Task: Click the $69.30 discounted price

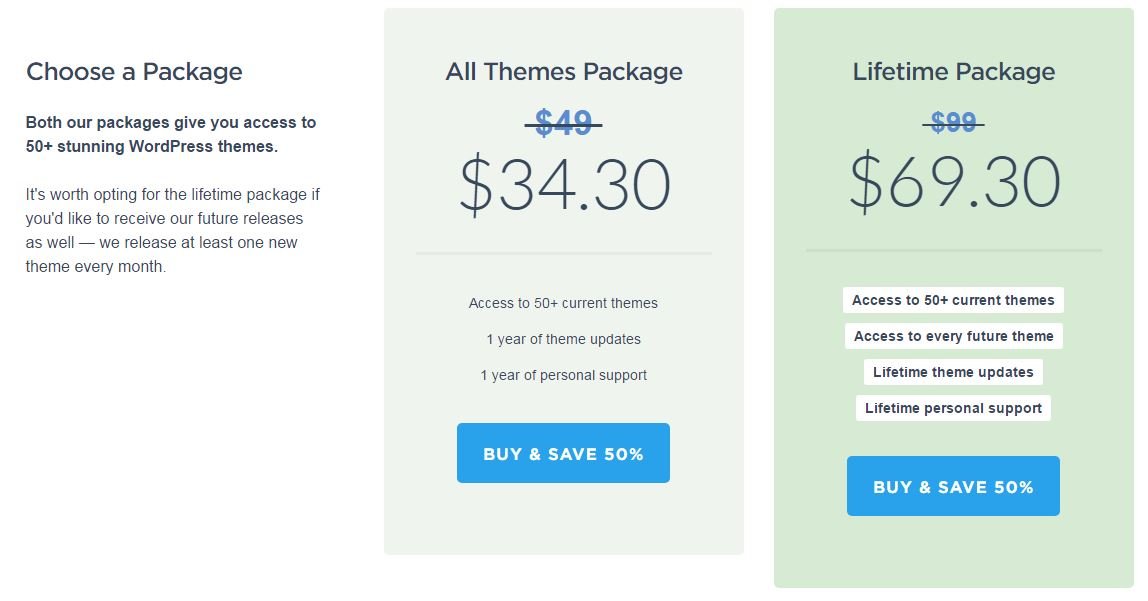Action: click(x=955, y=182)
